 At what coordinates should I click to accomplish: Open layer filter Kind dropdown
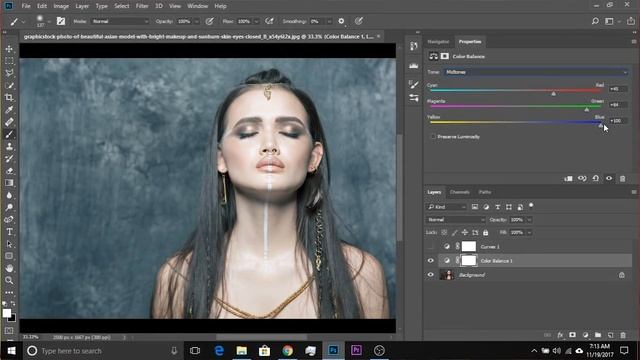point(447,207)
